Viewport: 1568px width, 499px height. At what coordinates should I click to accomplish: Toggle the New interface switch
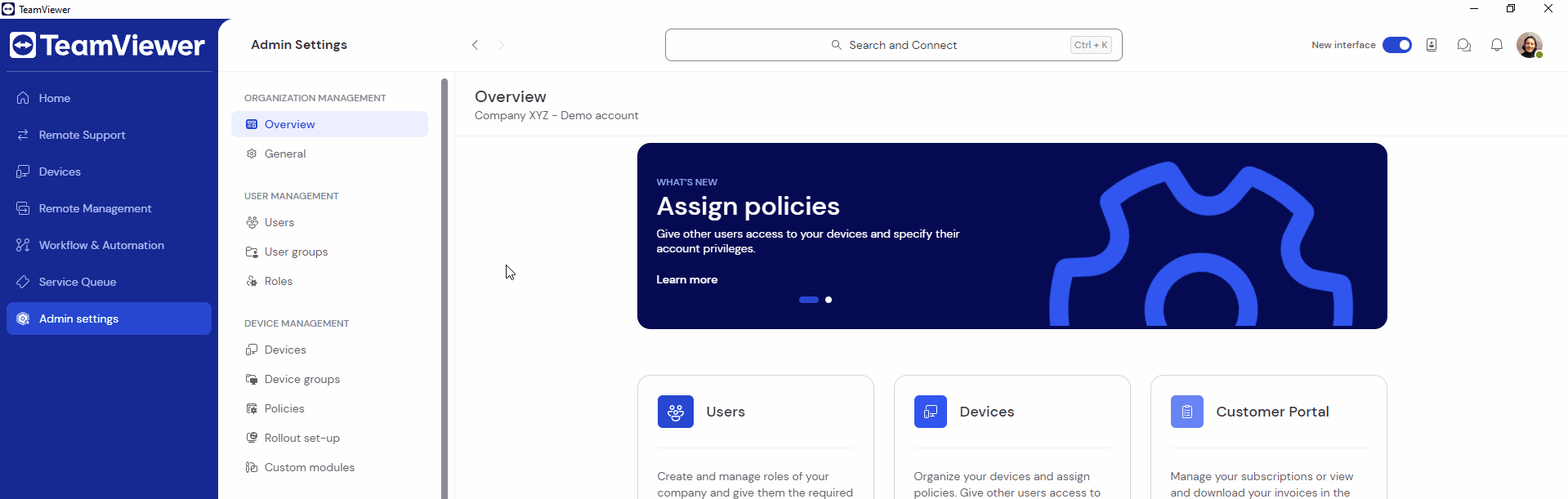[1397, 45]
